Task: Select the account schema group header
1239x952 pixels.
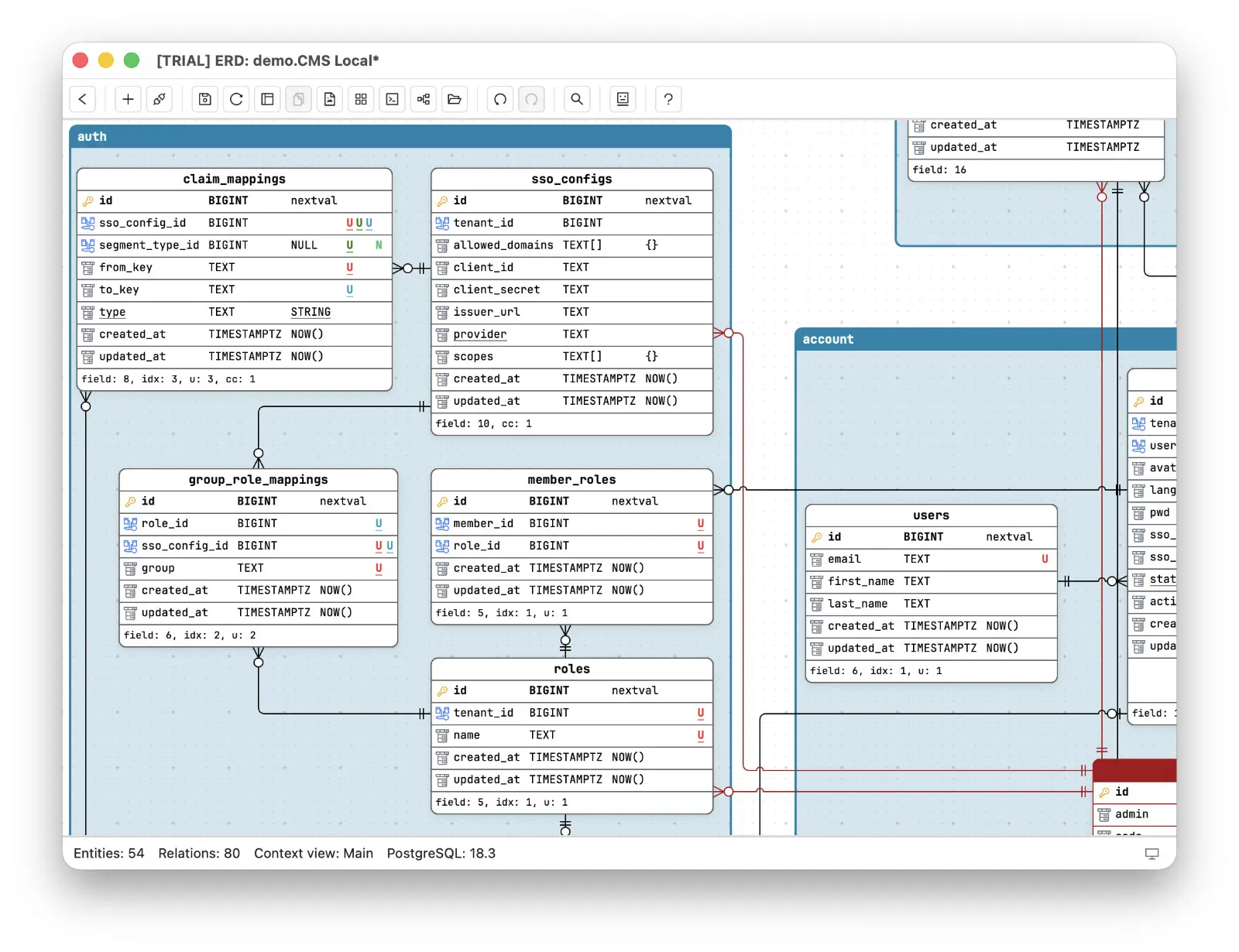Action: click(x=986, y=339)
